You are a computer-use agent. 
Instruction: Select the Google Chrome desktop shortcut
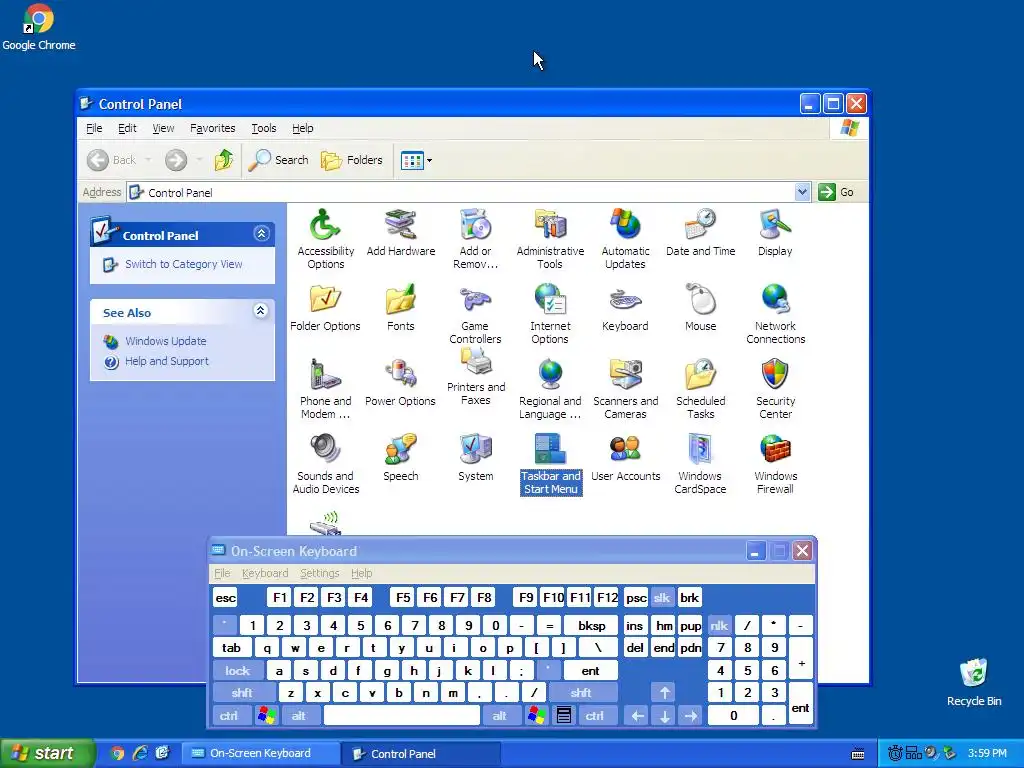(39, 27)
